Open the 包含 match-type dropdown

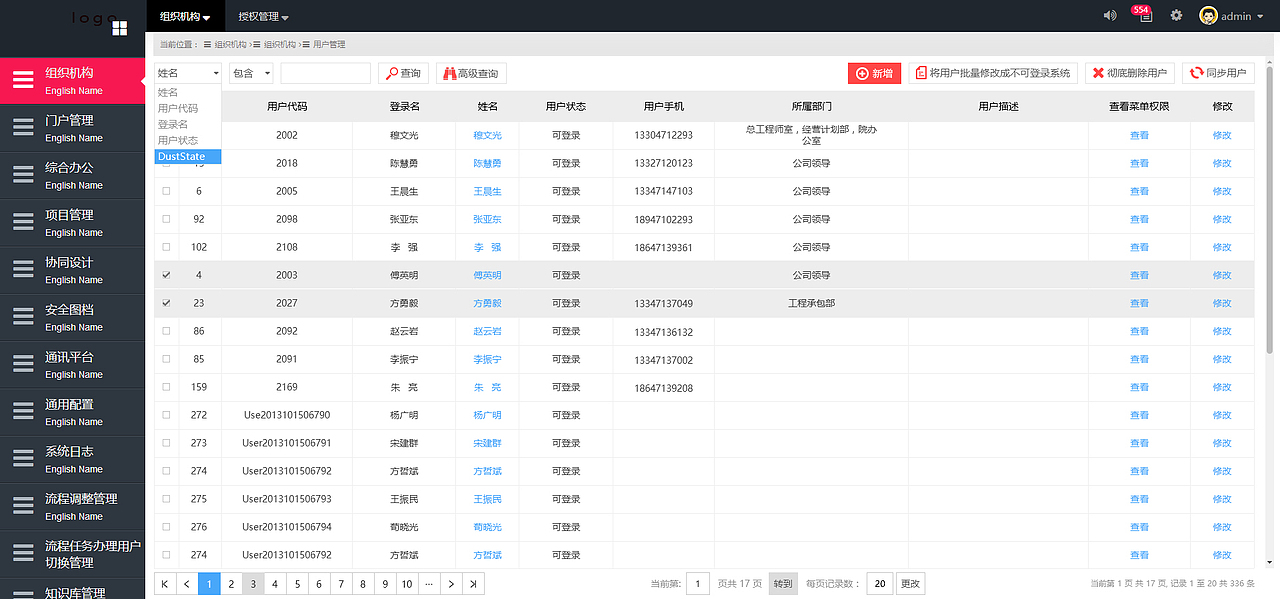click(250, 73)
